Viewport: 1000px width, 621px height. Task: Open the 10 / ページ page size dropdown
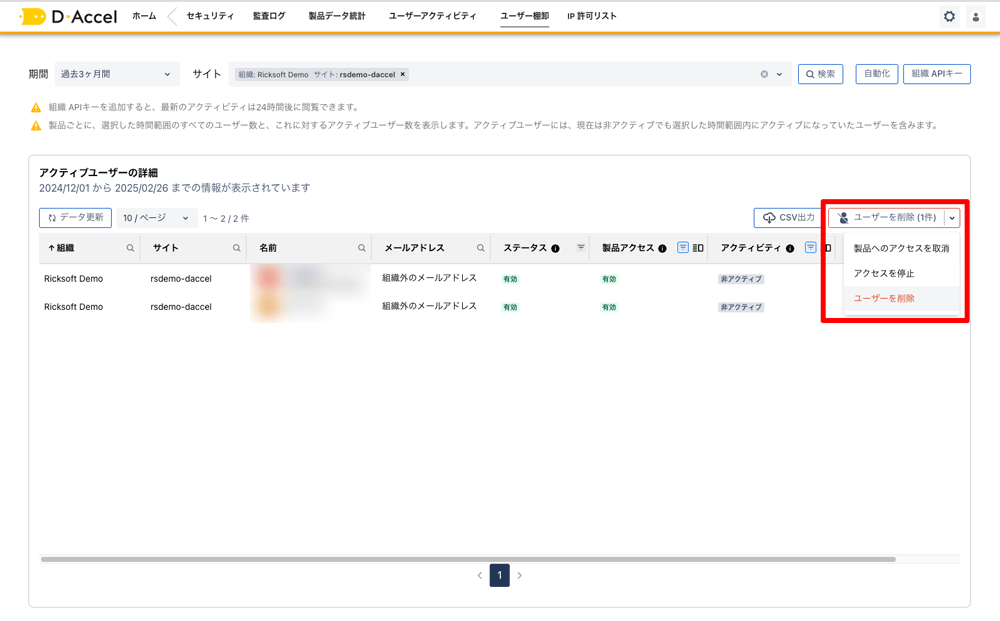(x=156, y=218)
